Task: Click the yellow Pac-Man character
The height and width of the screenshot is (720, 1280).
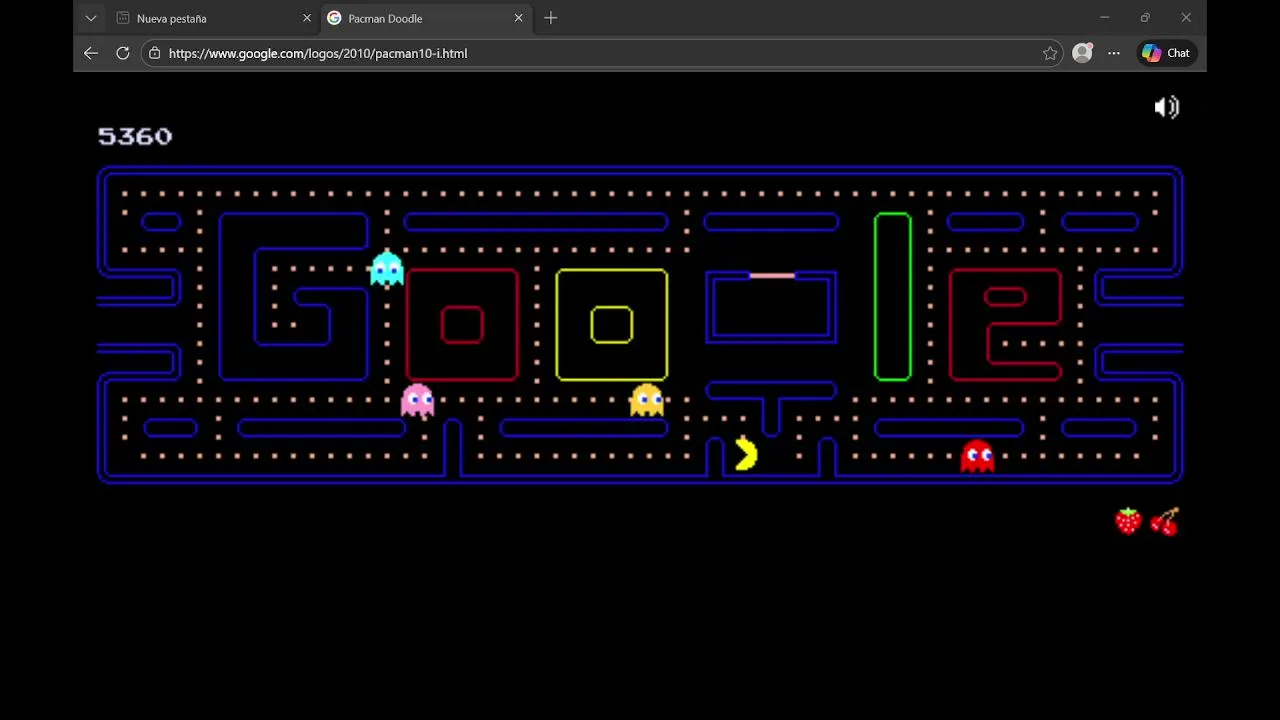Action: click(x=746, y=454)
